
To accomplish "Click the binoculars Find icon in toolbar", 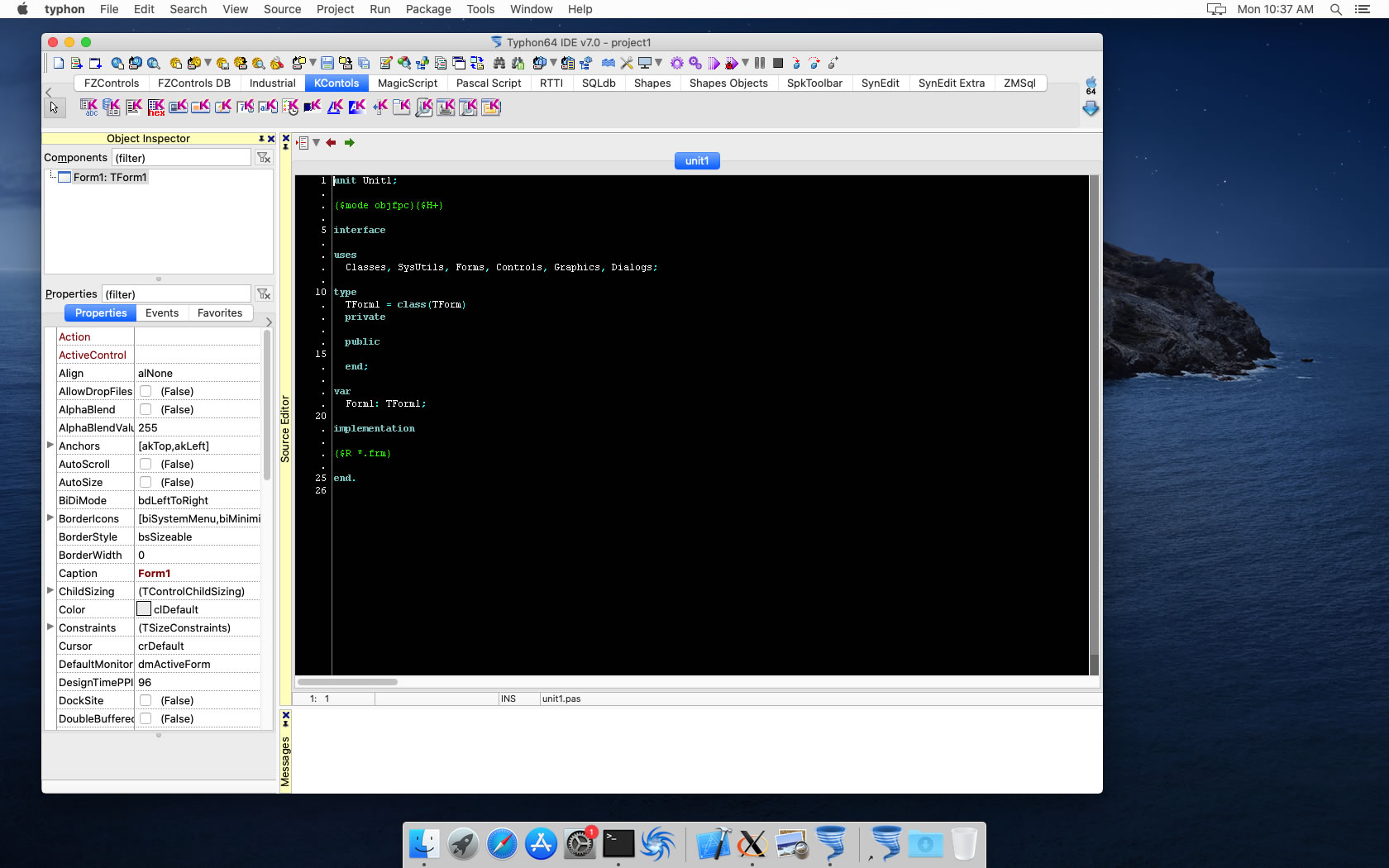I will 499,63.
